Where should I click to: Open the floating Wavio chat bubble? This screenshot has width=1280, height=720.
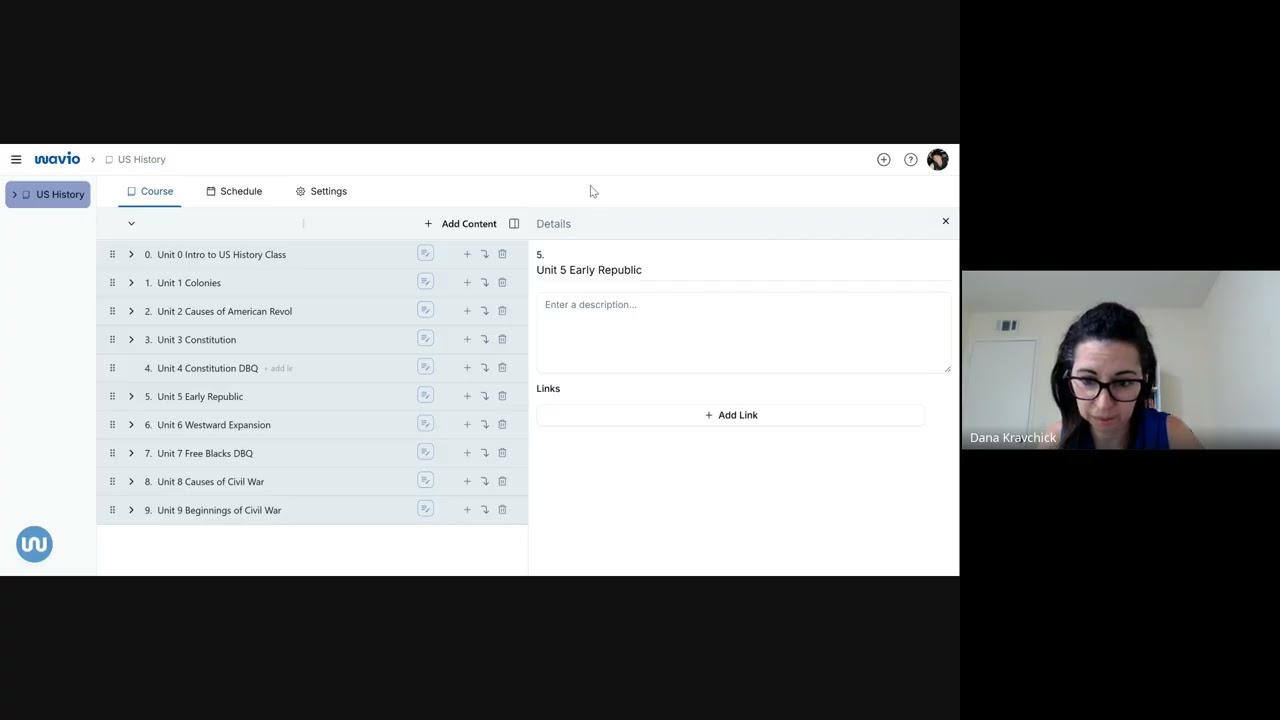point(34,544)
